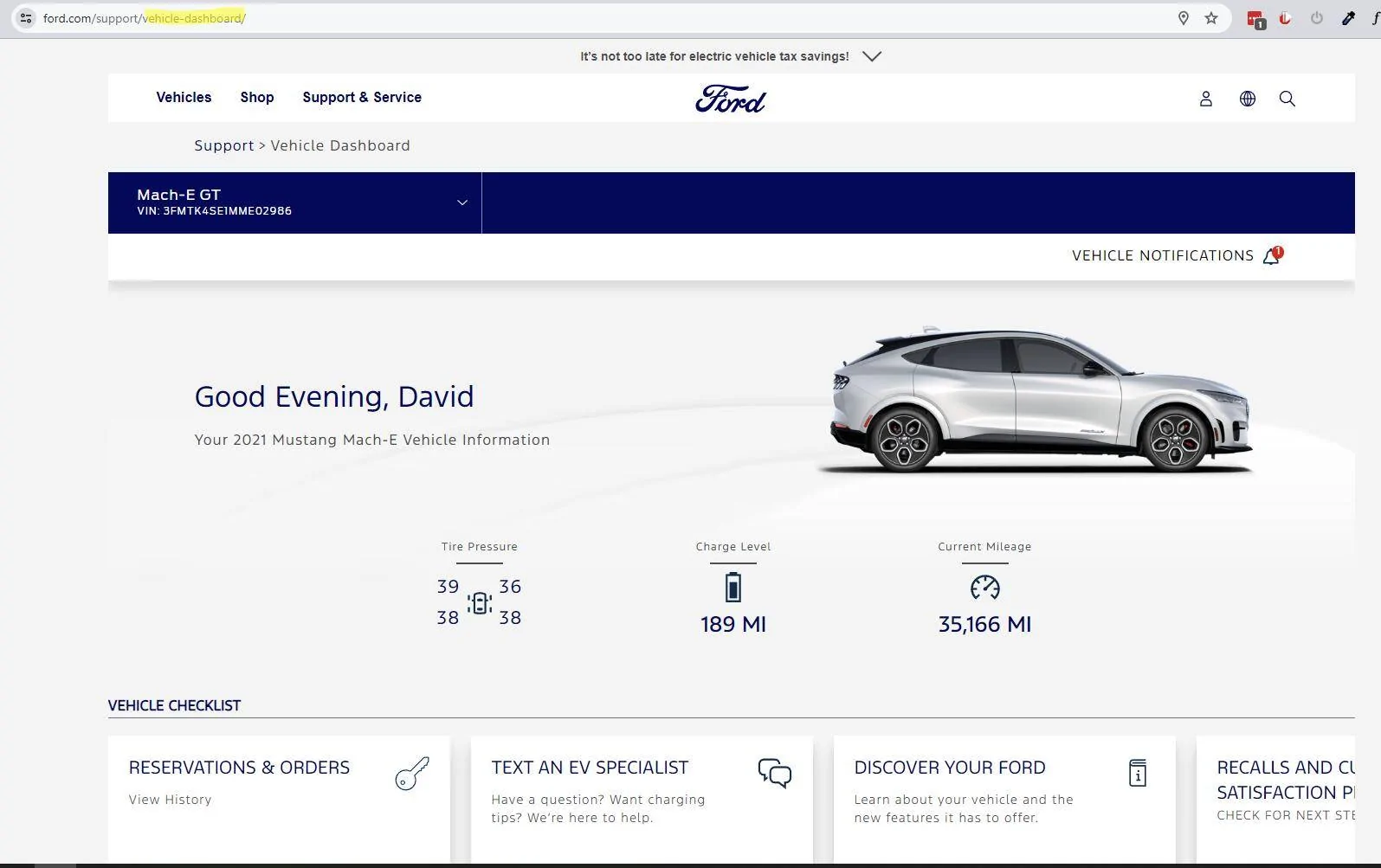Open the red calendar browser extension
The image size is (1381, 868).
[x=1255, y=19]
